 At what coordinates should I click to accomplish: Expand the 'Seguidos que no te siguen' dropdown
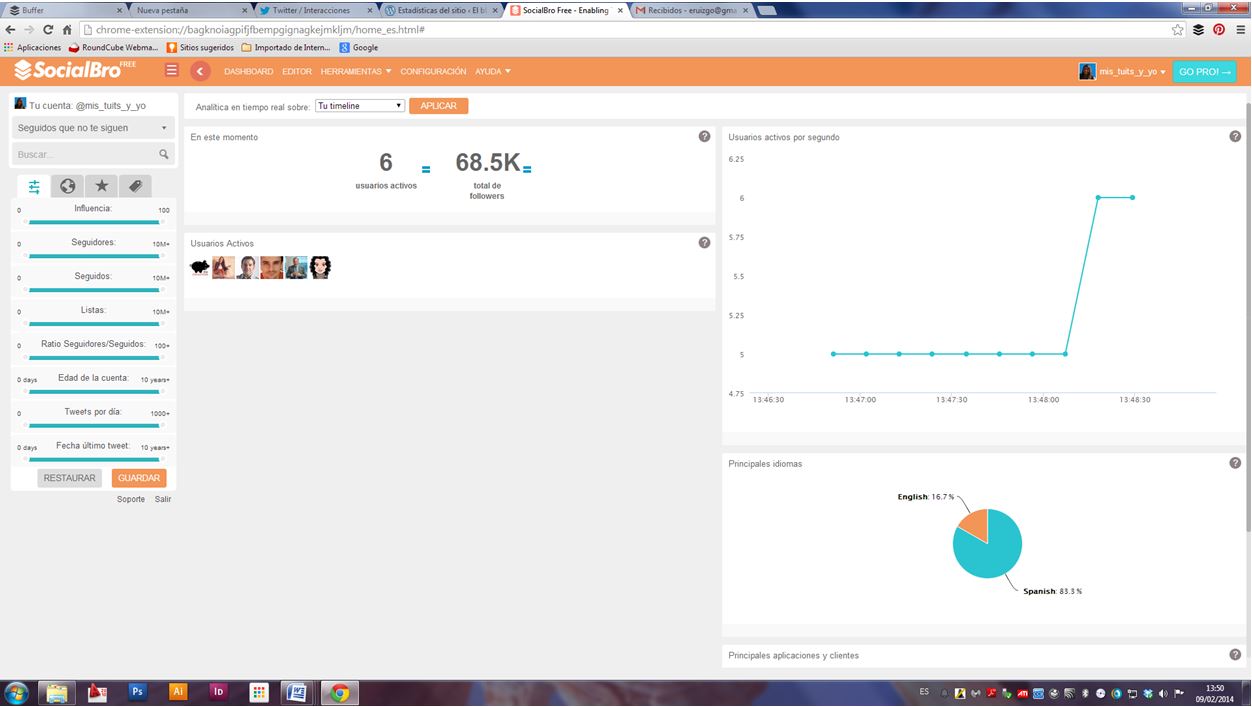pyautogui.click(x=93, y=128)
